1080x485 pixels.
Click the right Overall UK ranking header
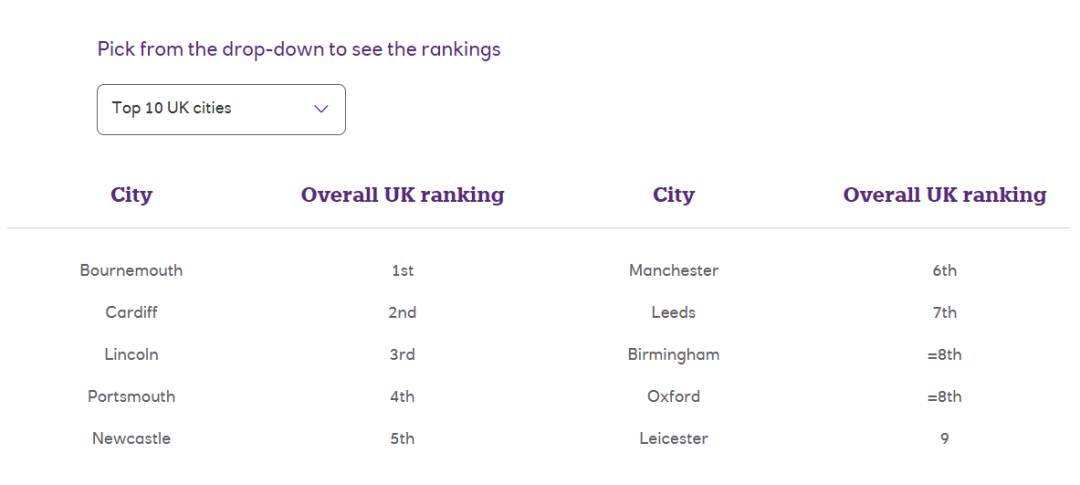(x=945, y=195)
